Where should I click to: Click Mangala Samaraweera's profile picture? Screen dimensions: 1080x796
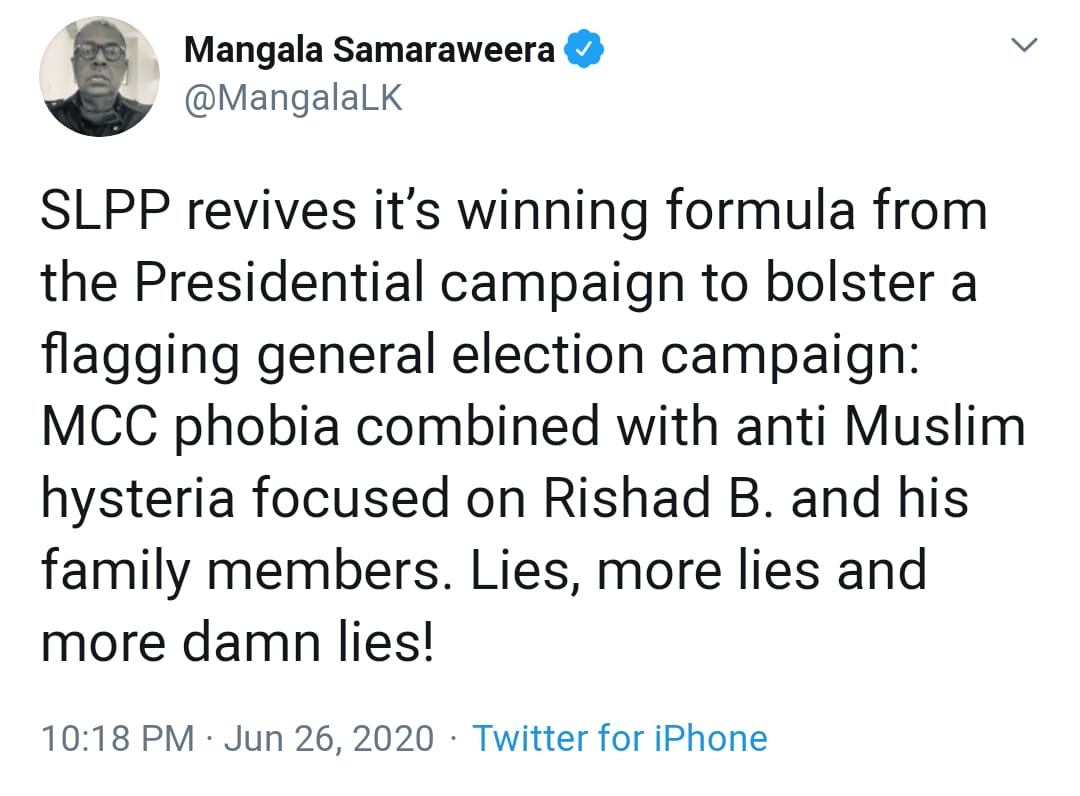click(x=99, y=76)
